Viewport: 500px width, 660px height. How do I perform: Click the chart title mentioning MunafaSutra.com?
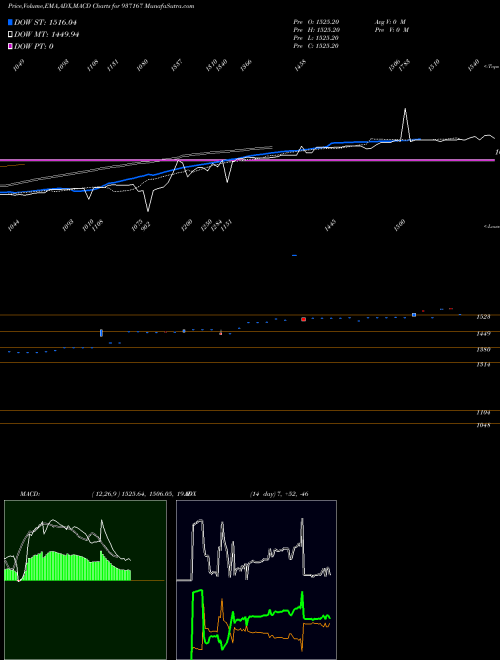(101, 6)
